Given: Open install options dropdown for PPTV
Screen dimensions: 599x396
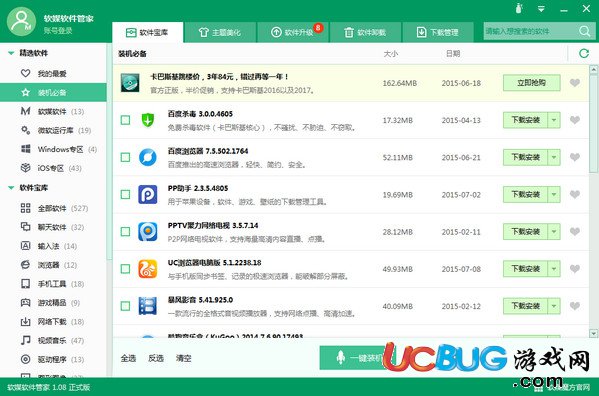Looking at the screenshot, I should tap(554, 231).
